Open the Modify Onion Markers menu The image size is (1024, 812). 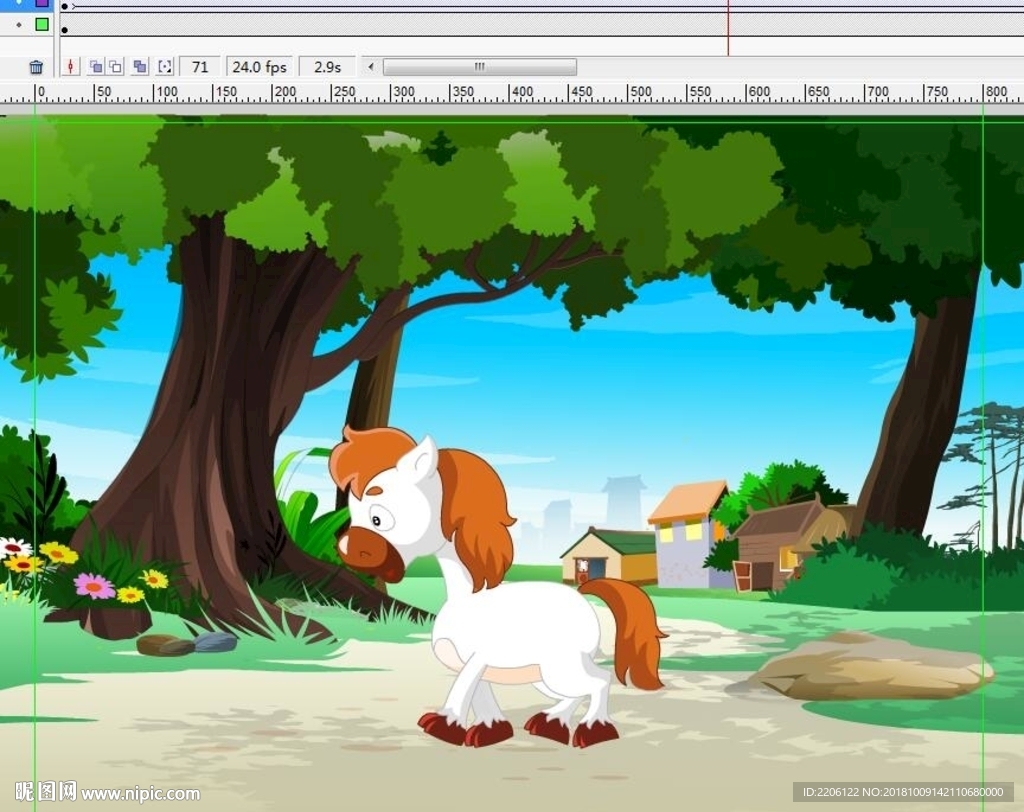[x=165, y=67]
